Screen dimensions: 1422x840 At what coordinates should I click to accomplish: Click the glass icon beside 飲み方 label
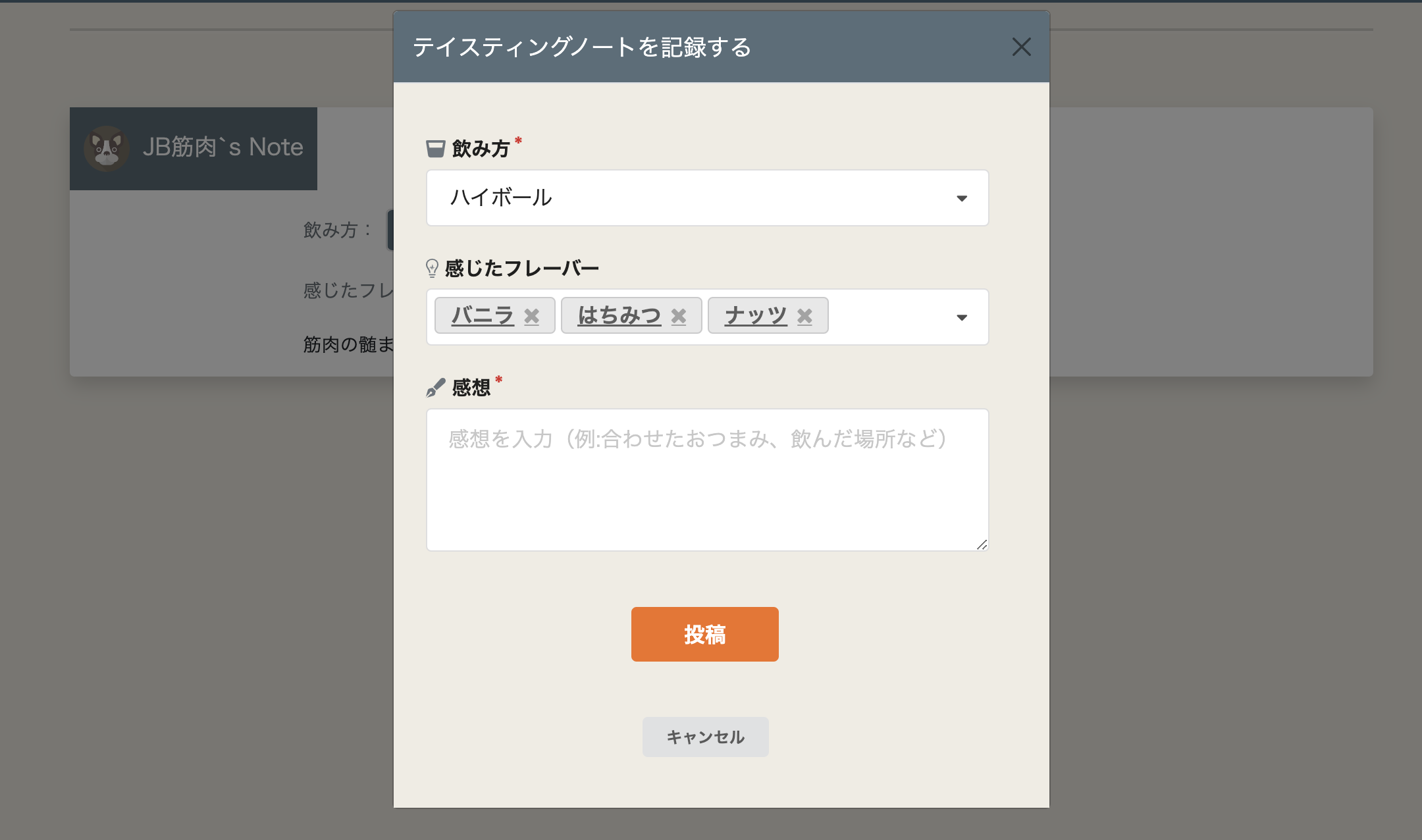click(434, 149)
